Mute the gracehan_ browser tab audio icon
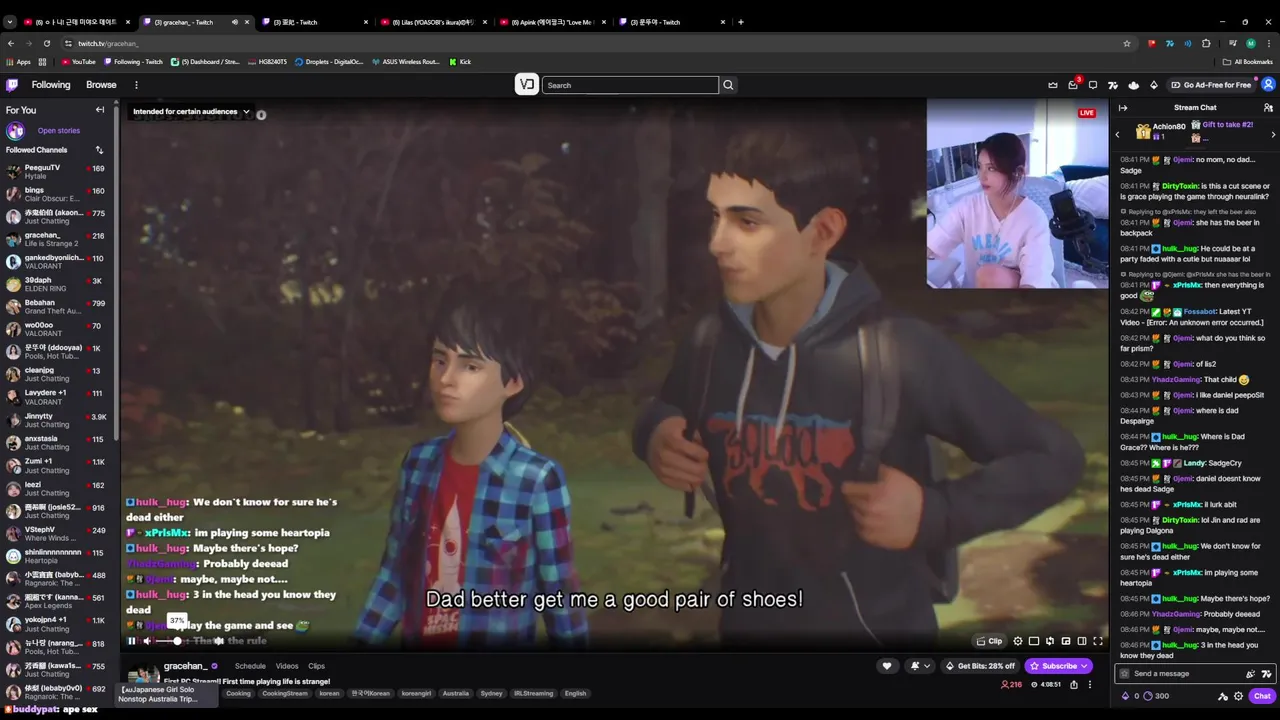Image resolution: width=1280 pixels, height=720 pixels. [x=235, y=22]
